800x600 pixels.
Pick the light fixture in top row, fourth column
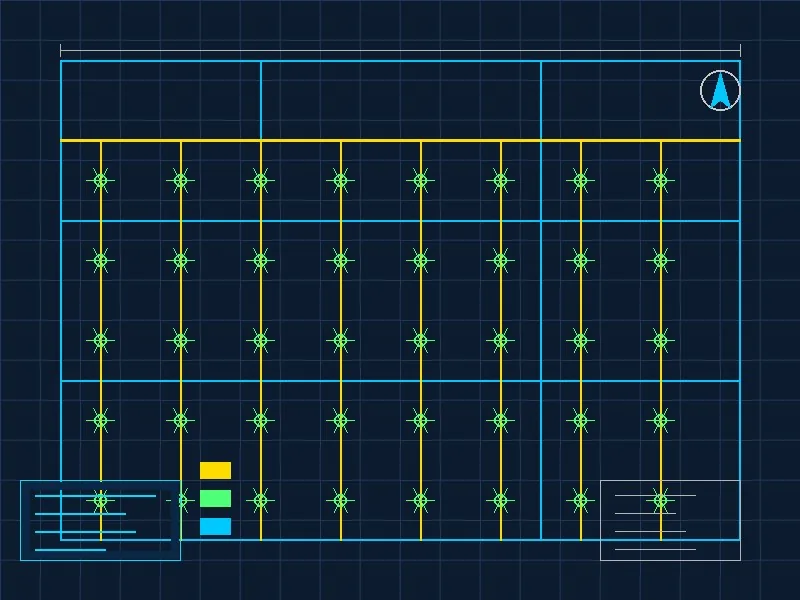point(340,180)
